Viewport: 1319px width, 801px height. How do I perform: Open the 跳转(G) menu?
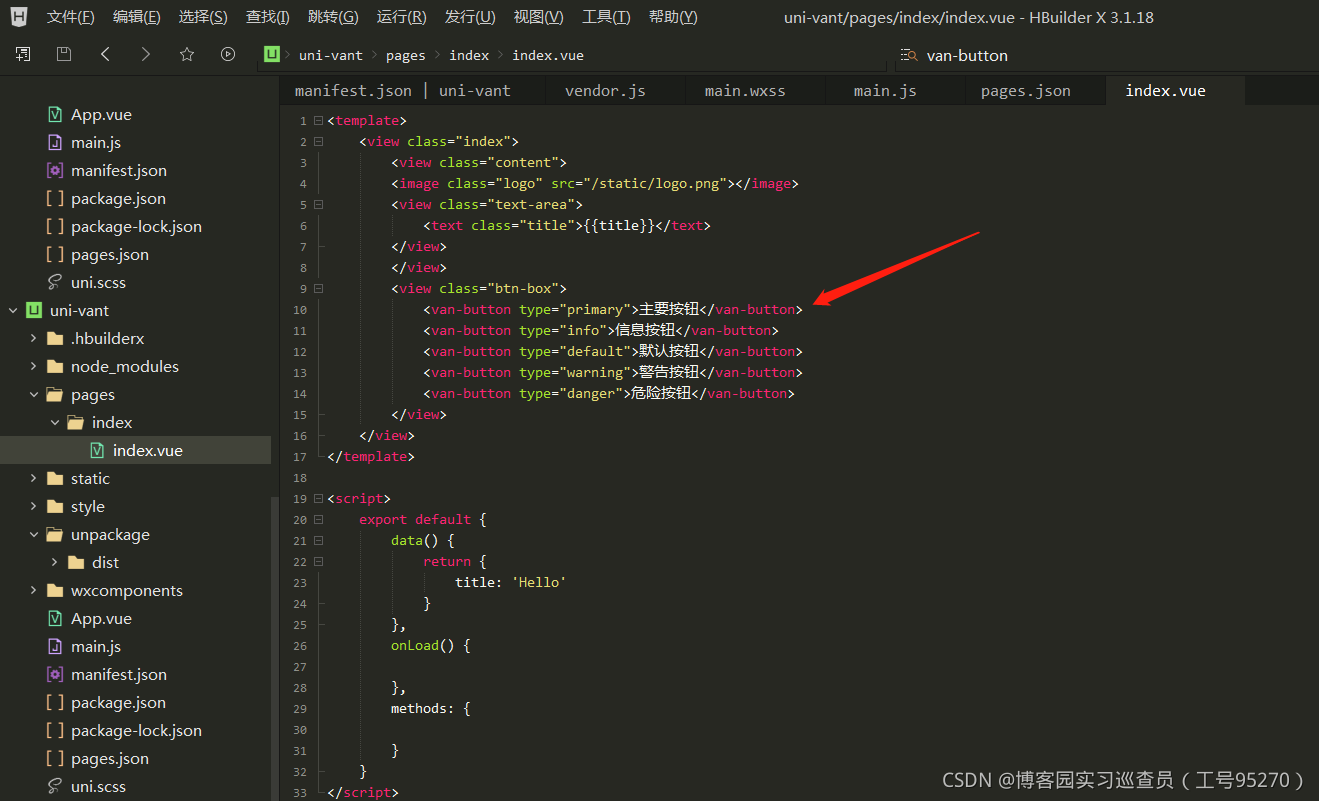[333, 17]
